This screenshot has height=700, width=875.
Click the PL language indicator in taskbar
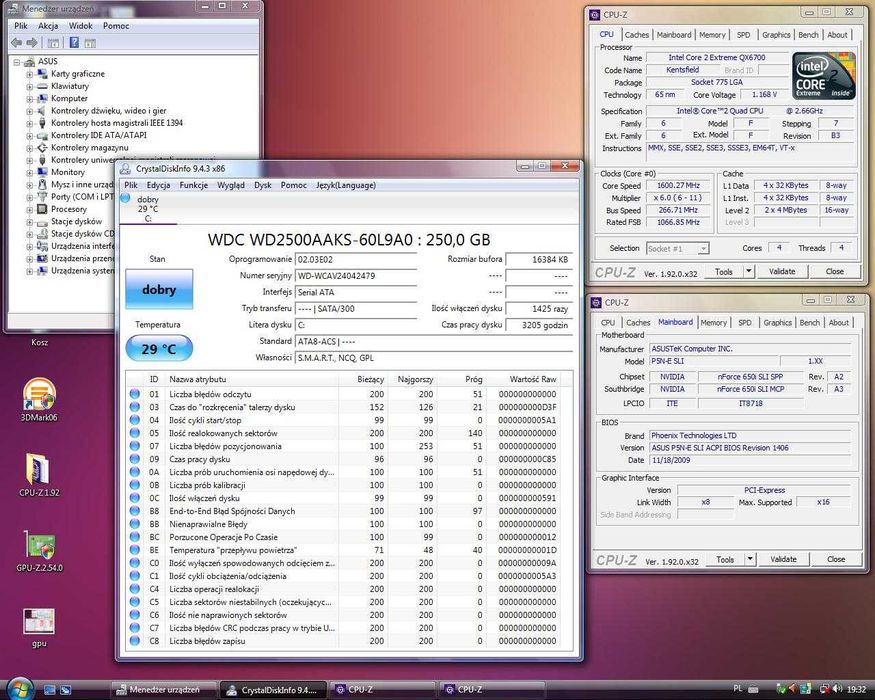click(x=738, y=689)
